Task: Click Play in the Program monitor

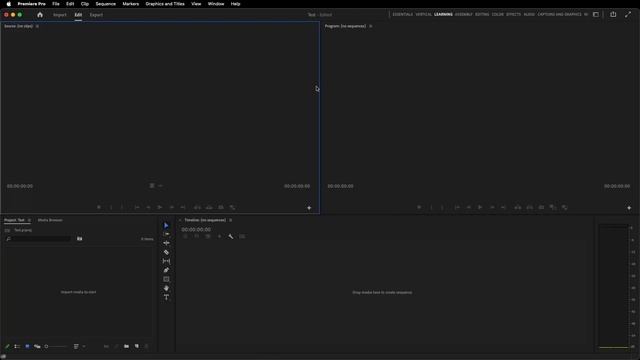Action: (x=480, y=207)
